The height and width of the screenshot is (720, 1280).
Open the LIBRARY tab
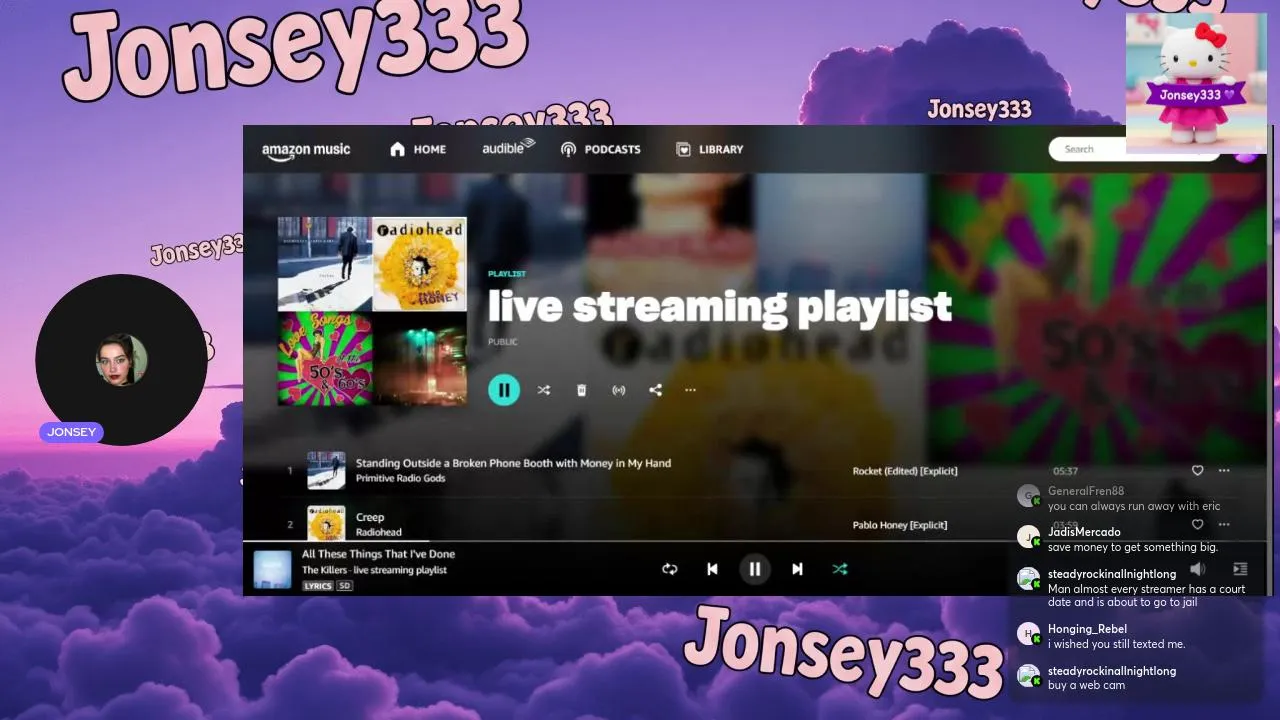pos(710,149)
